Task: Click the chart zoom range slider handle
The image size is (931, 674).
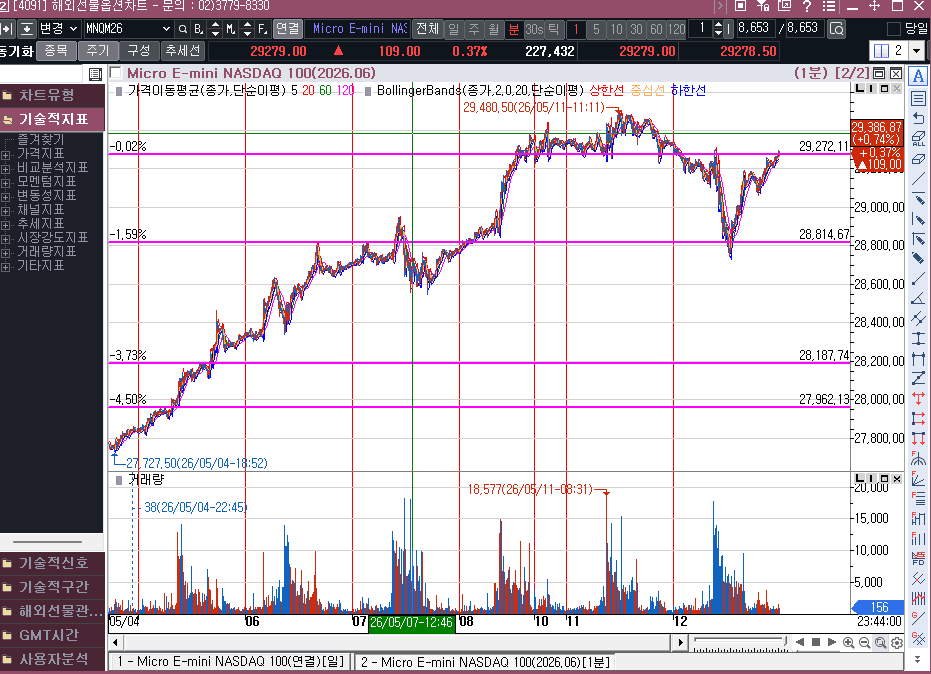Action: coord(785,641)
